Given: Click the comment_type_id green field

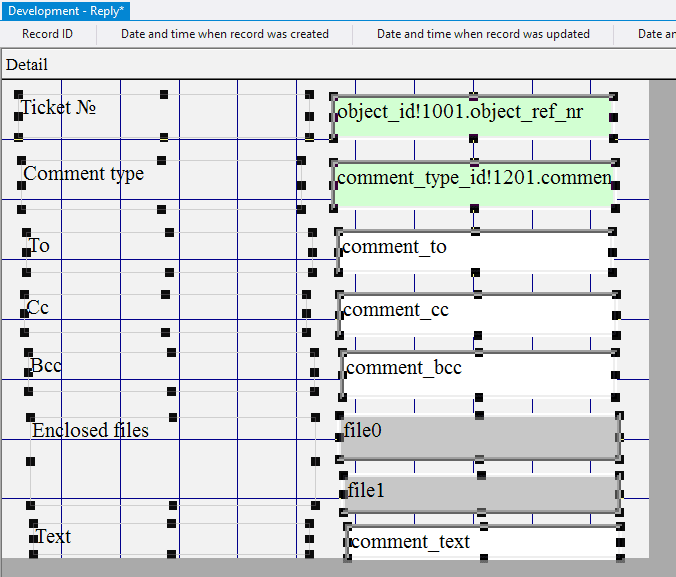Looking at the screenshot, I should (x=472, y=182).
